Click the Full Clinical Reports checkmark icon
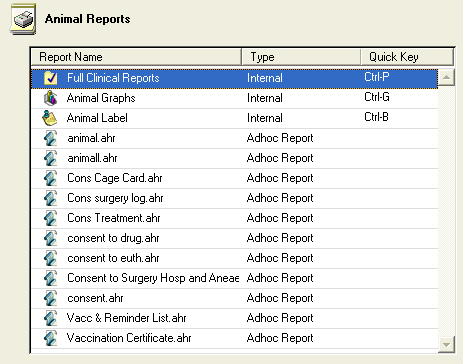Screen dimensions: 463x364 click(x=50, y=78)
